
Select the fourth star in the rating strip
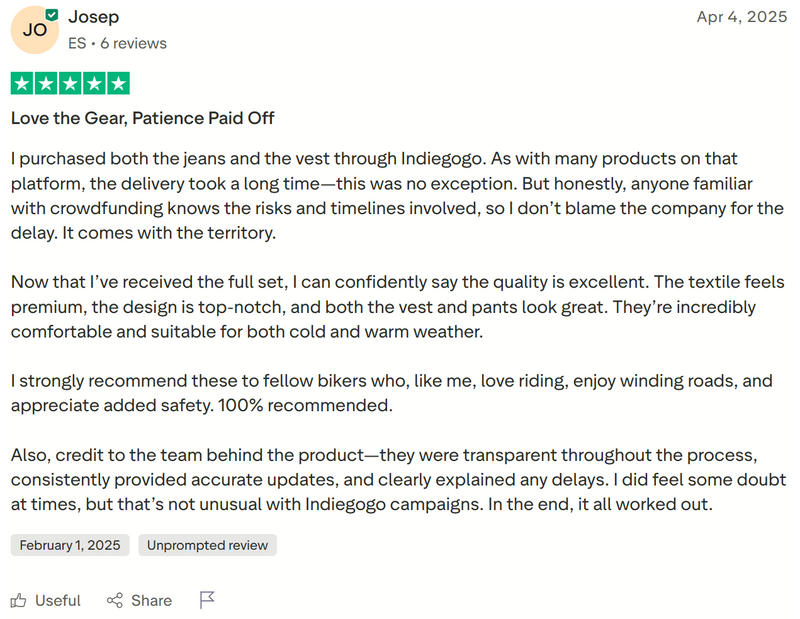pyautogui.click(x=95, y=83)
